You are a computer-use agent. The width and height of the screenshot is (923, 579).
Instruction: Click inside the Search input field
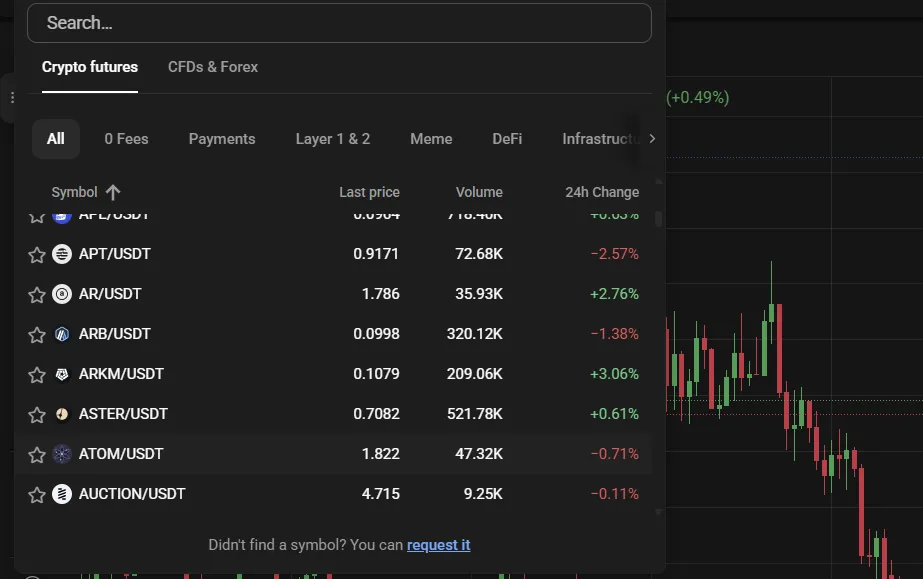338,22
